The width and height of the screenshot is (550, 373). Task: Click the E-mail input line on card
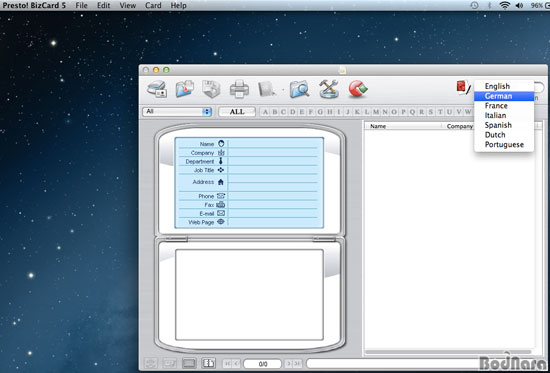pyautogui.click(x=273, y=213)
